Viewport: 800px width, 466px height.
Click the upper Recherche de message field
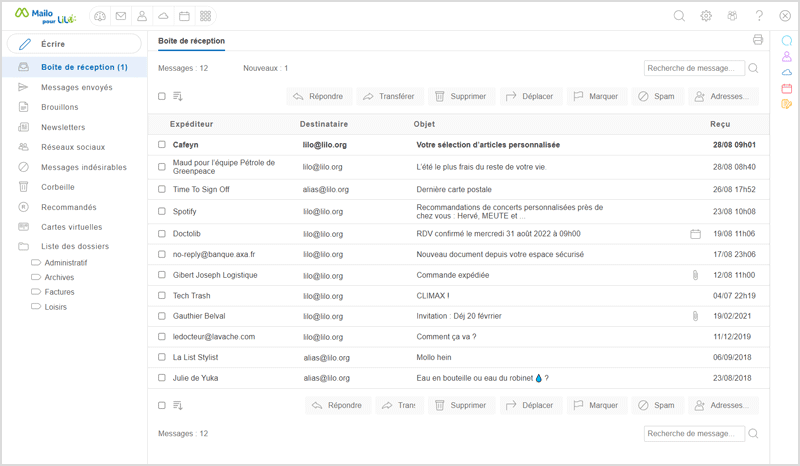pos(694,68)
